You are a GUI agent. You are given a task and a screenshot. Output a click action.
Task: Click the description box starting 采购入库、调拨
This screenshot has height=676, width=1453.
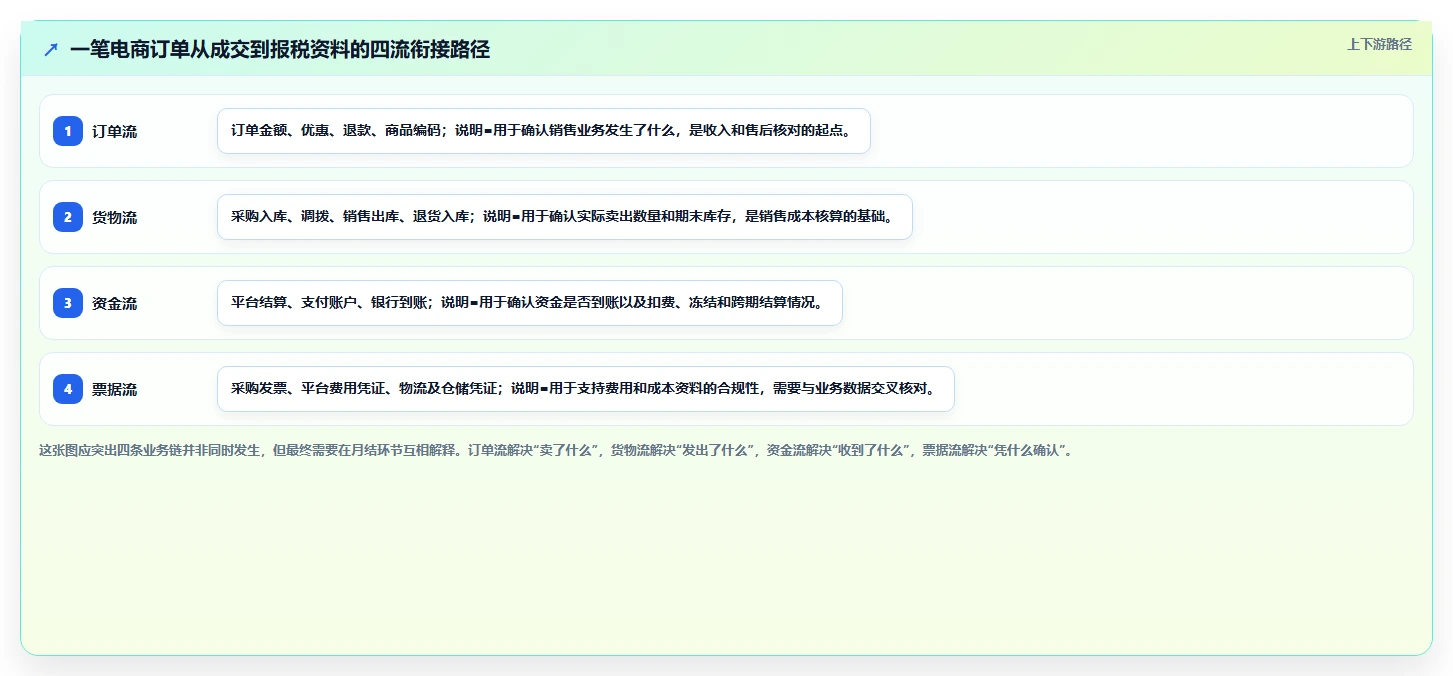click(x=565, y=217)
